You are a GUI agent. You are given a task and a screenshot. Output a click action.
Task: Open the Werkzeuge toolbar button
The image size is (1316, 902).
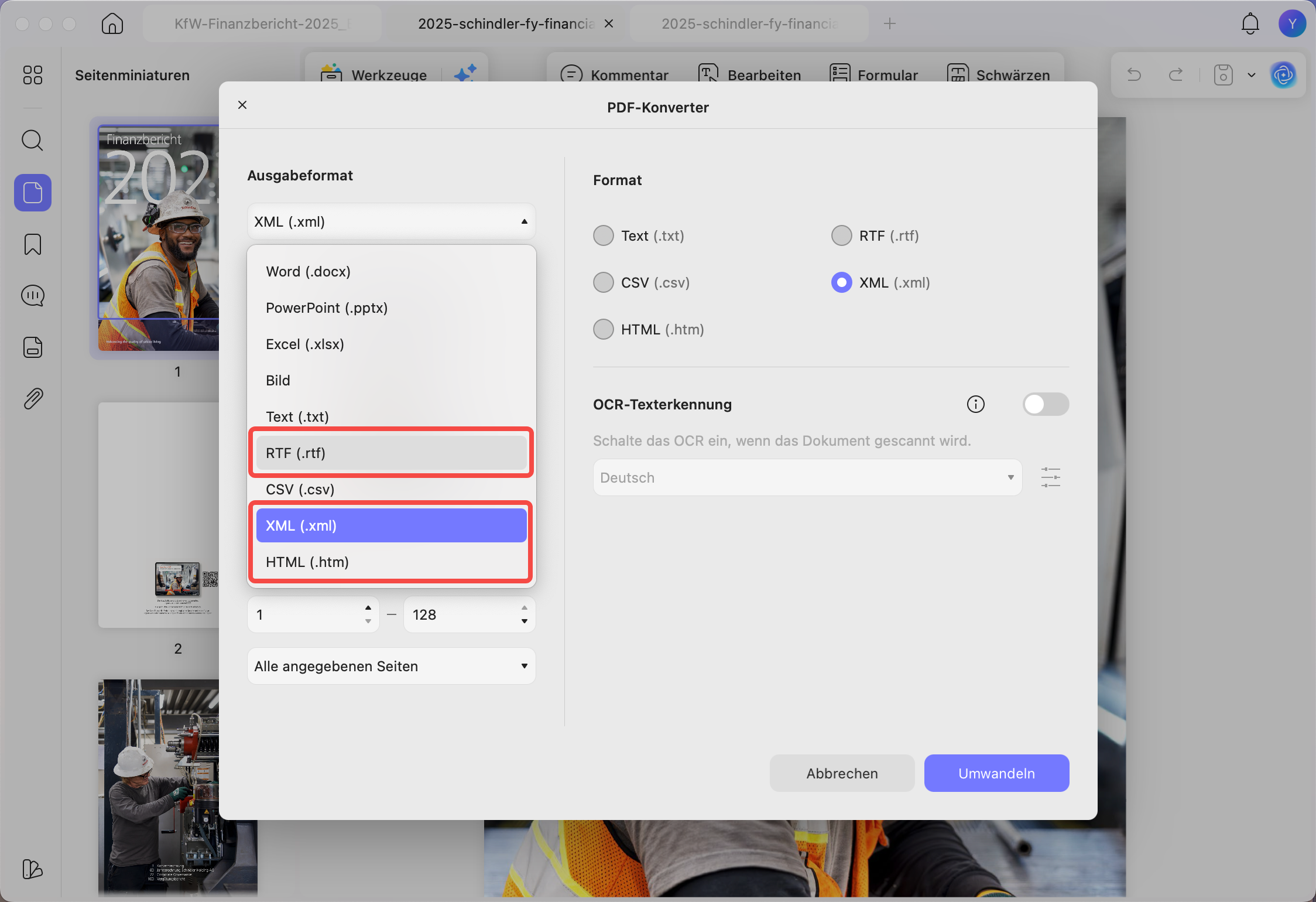(374, 74)
